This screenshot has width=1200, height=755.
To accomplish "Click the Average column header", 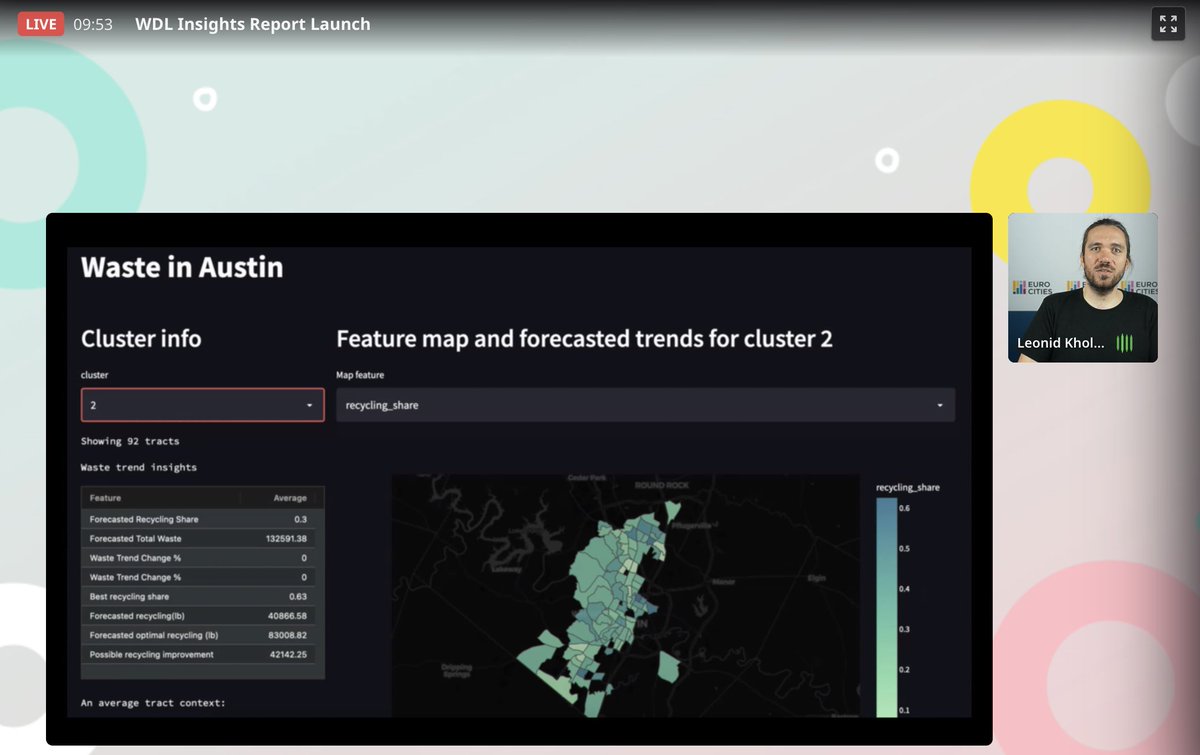I will coord(290,497).
